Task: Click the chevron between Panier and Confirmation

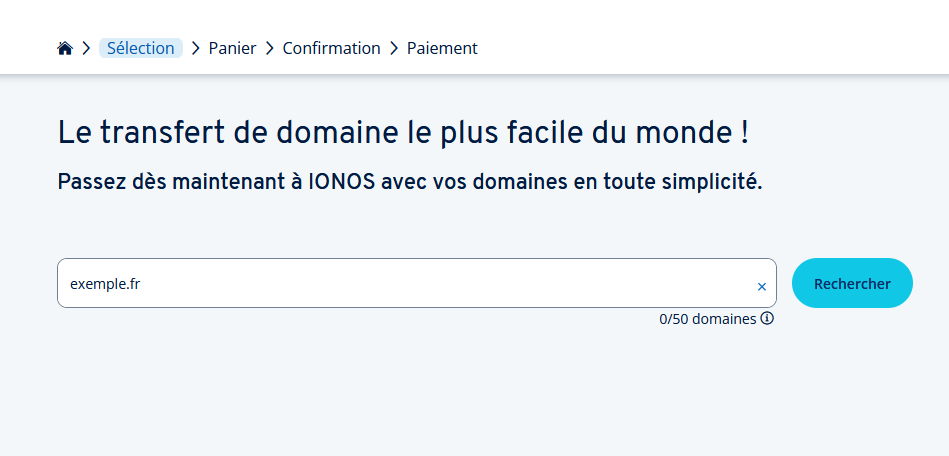Action: (x=269, y=48)
